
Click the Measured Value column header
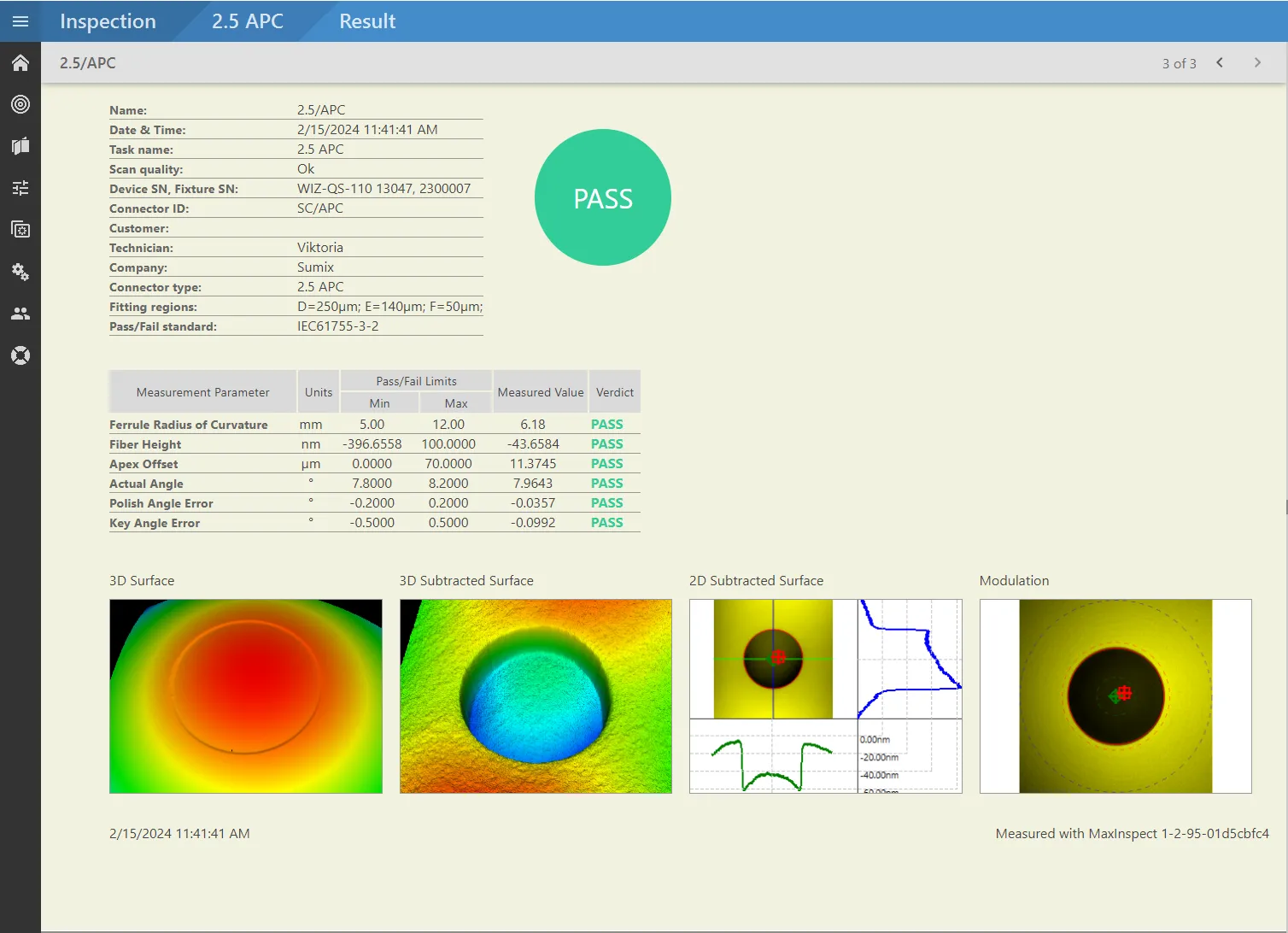pos(540,391)
